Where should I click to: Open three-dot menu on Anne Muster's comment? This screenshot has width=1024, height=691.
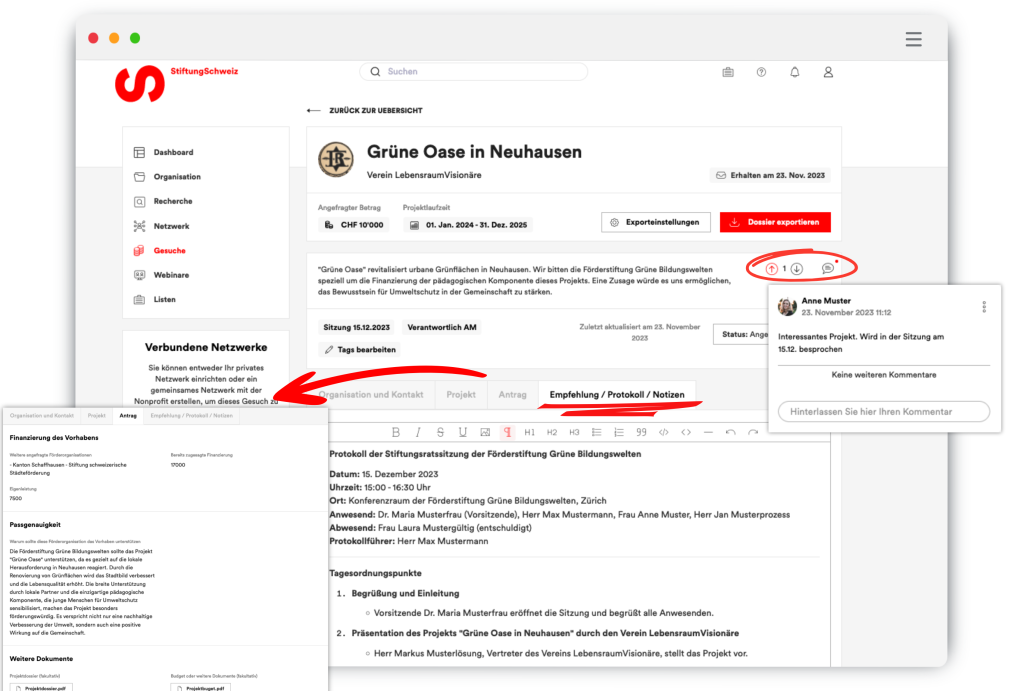coord(984,307)
